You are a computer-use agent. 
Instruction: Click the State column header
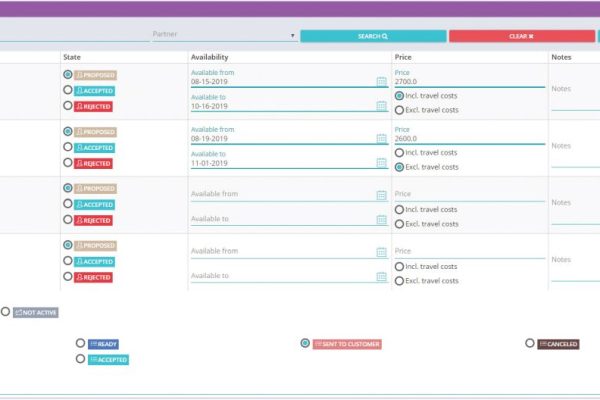coord(72,57)
